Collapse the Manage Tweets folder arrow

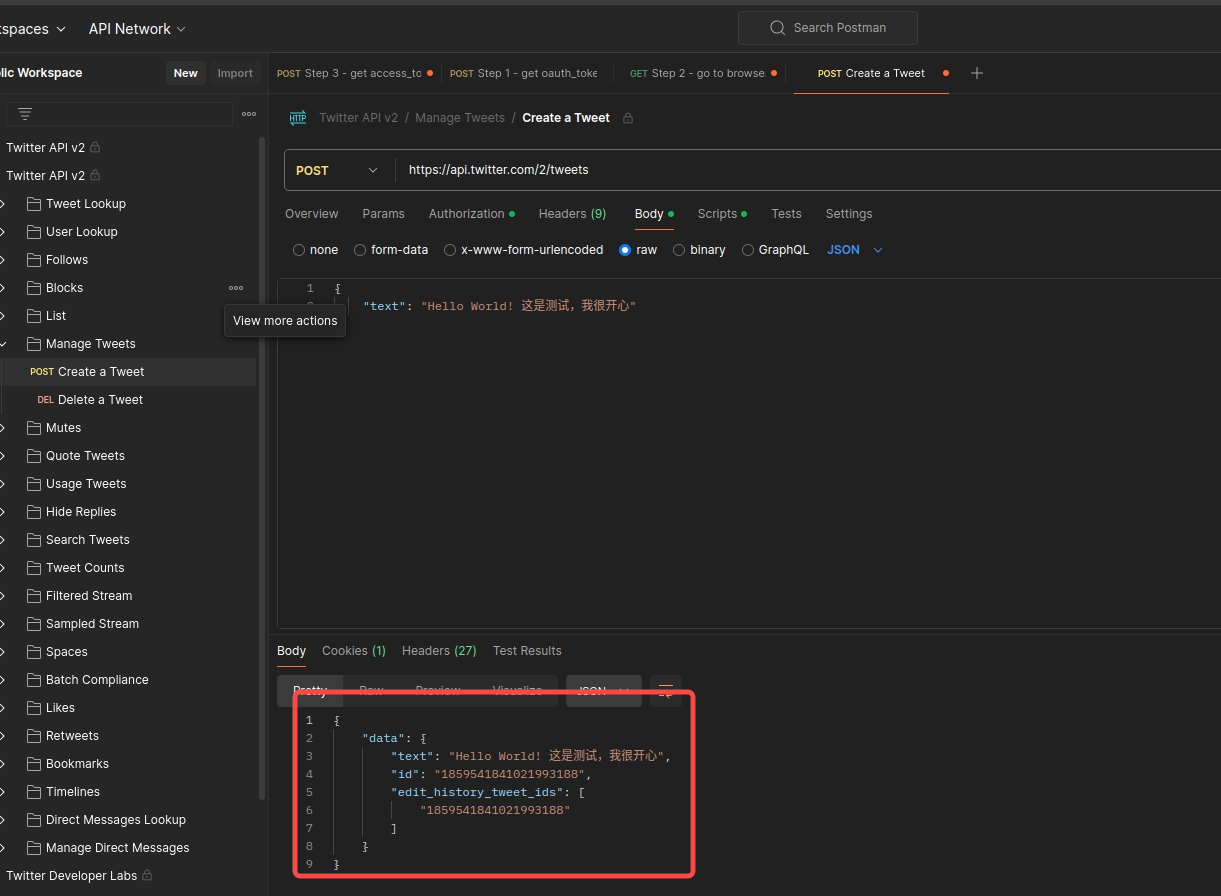(4, 344)
